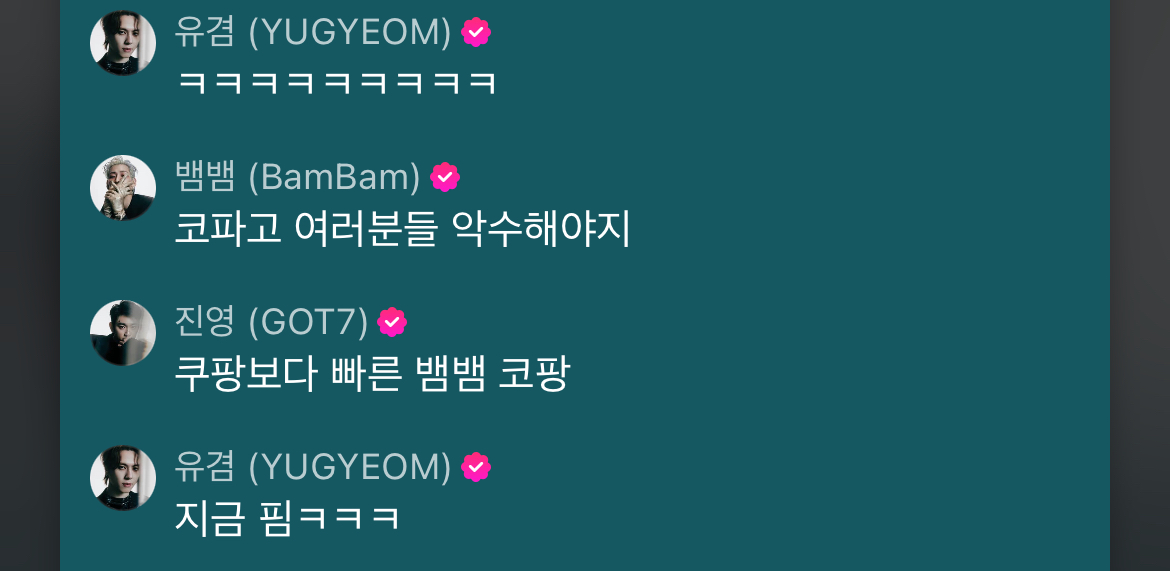Open the bottom YUGYEOM profile avatar
1170x571 pixels.
[122, 478]
